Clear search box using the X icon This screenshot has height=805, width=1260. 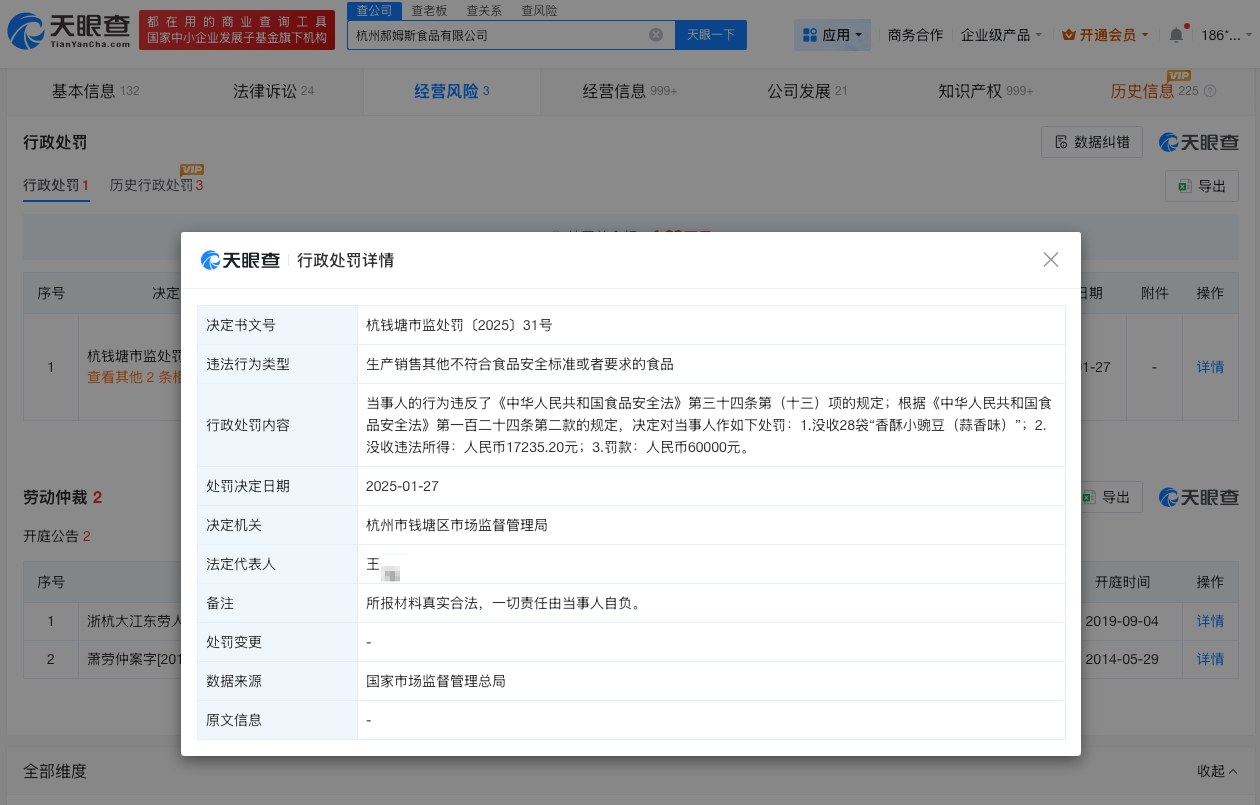[x=656, y=34]
